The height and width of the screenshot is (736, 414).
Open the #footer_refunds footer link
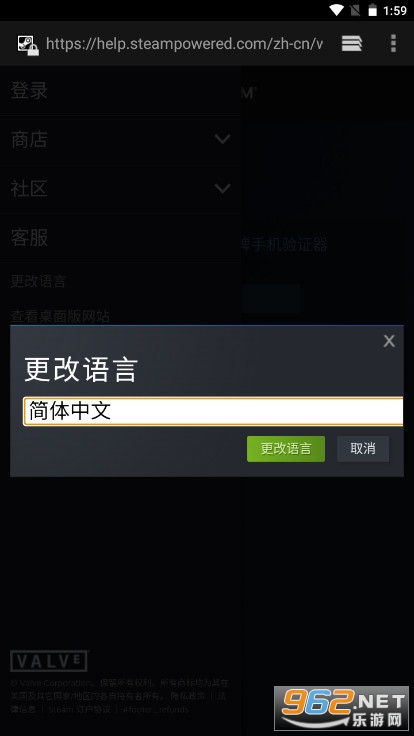click(155, 709)
